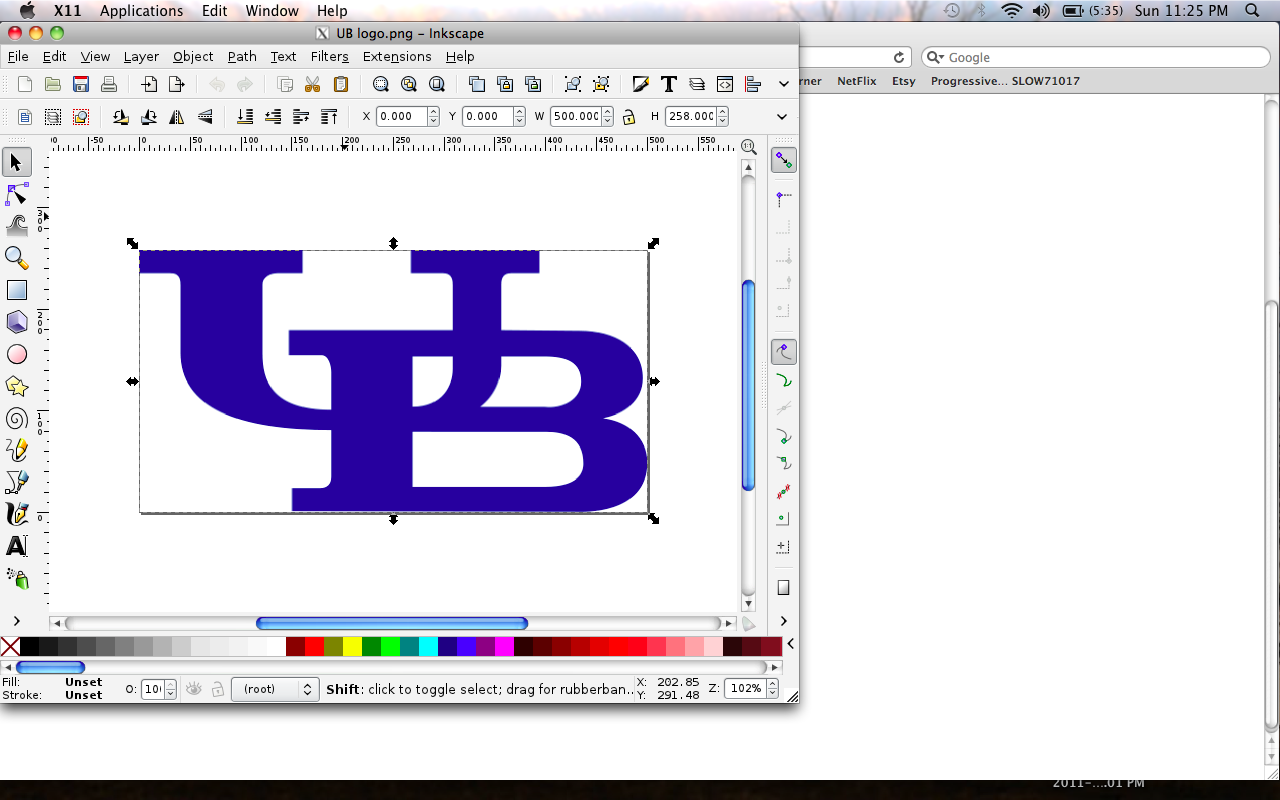The height and width of the screenshot is (800, 1280).
Task: Click the Etsy bookmark in browser
Action: tap(904, 81)
